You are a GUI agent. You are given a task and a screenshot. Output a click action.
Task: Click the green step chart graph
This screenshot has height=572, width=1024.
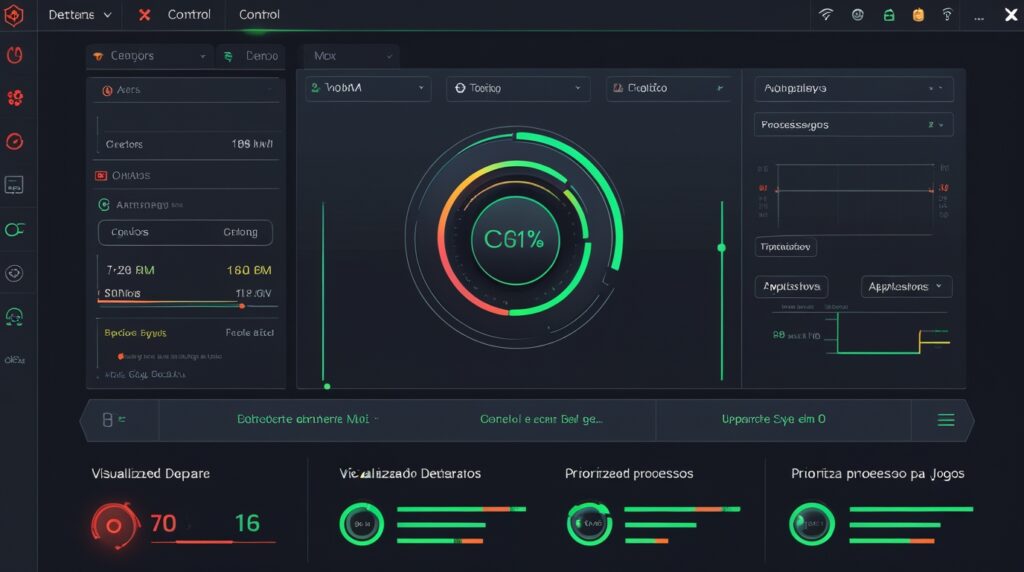(893, 333)
